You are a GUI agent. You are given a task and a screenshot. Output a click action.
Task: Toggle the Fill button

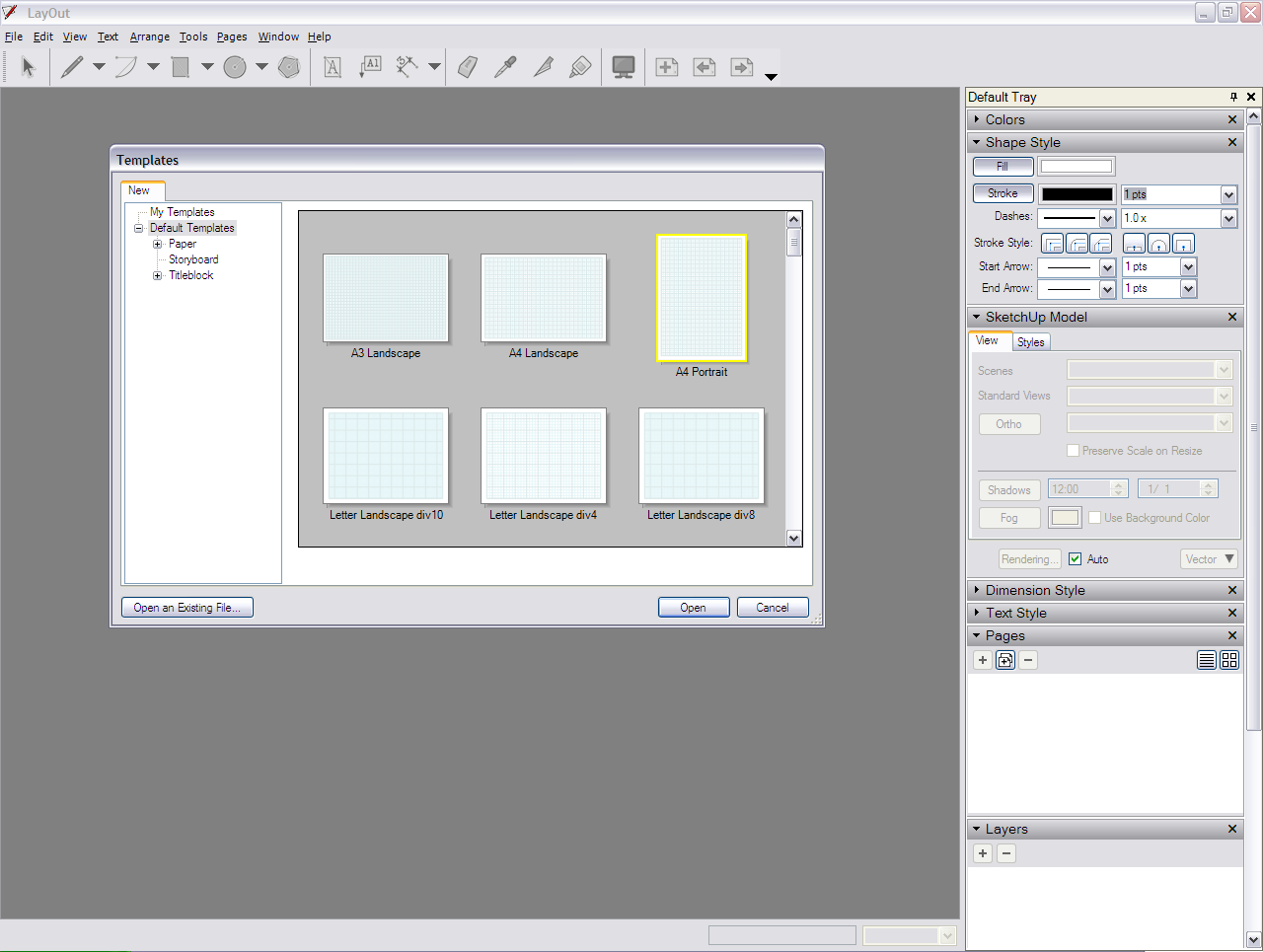point(1003,166)
